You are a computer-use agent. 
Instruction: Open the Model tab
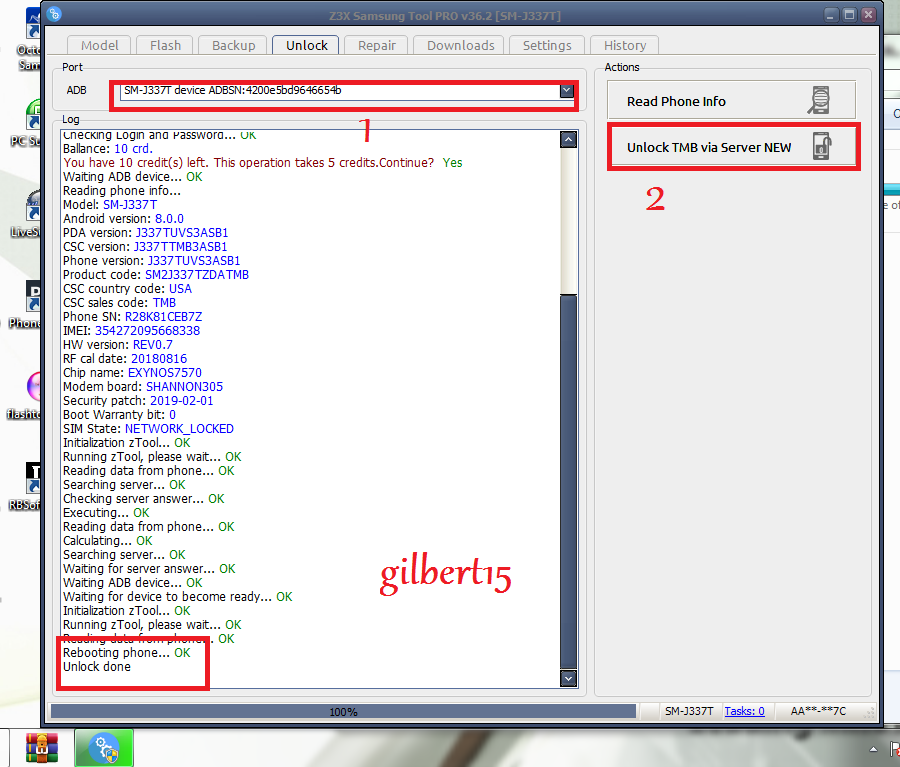click(99, 45)
